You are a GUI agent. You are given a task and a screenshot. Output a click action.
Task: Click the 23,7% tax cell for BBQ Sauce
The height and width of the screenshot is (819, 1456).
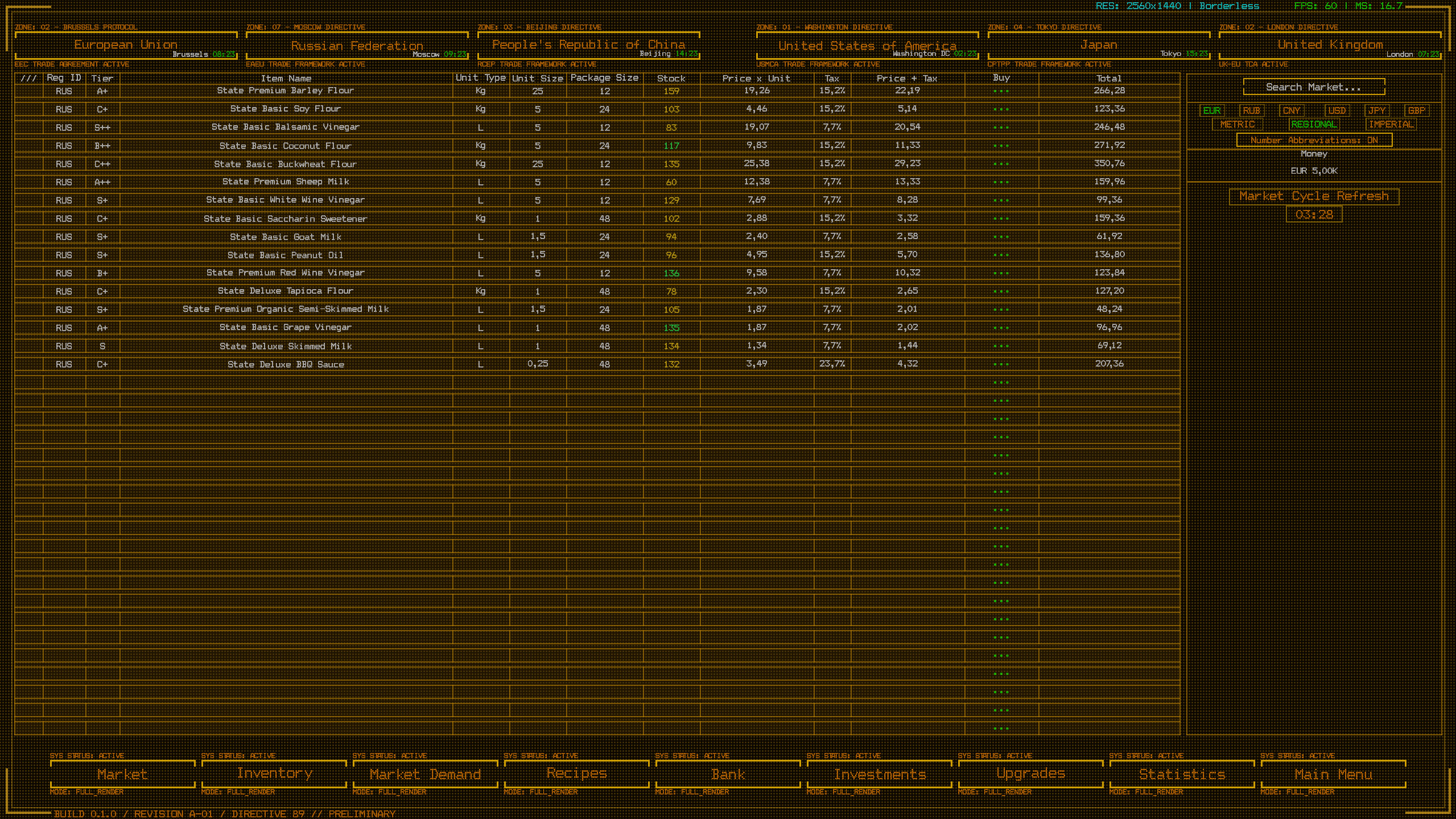[832, 364]
